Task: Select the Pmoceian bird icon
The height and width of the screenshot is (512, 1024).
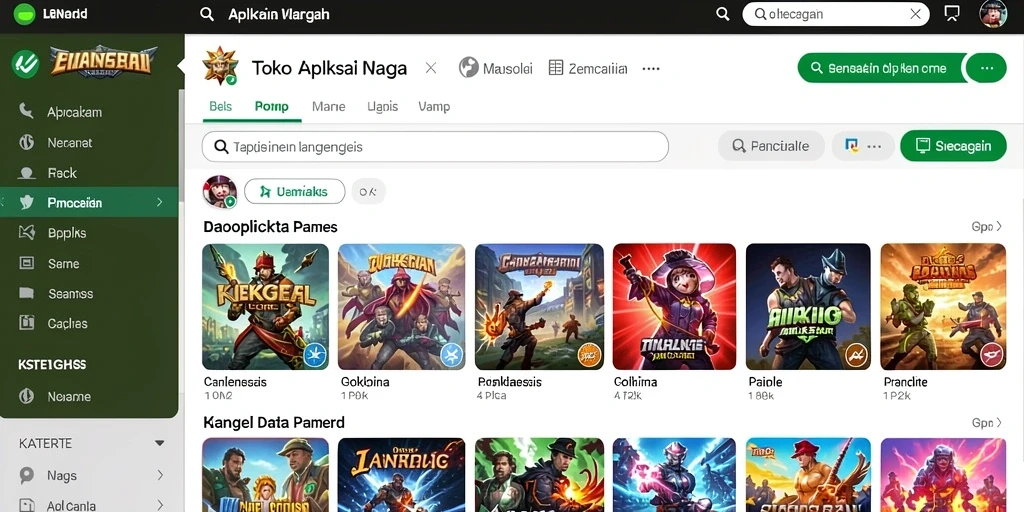Action: tap(27, 202)
